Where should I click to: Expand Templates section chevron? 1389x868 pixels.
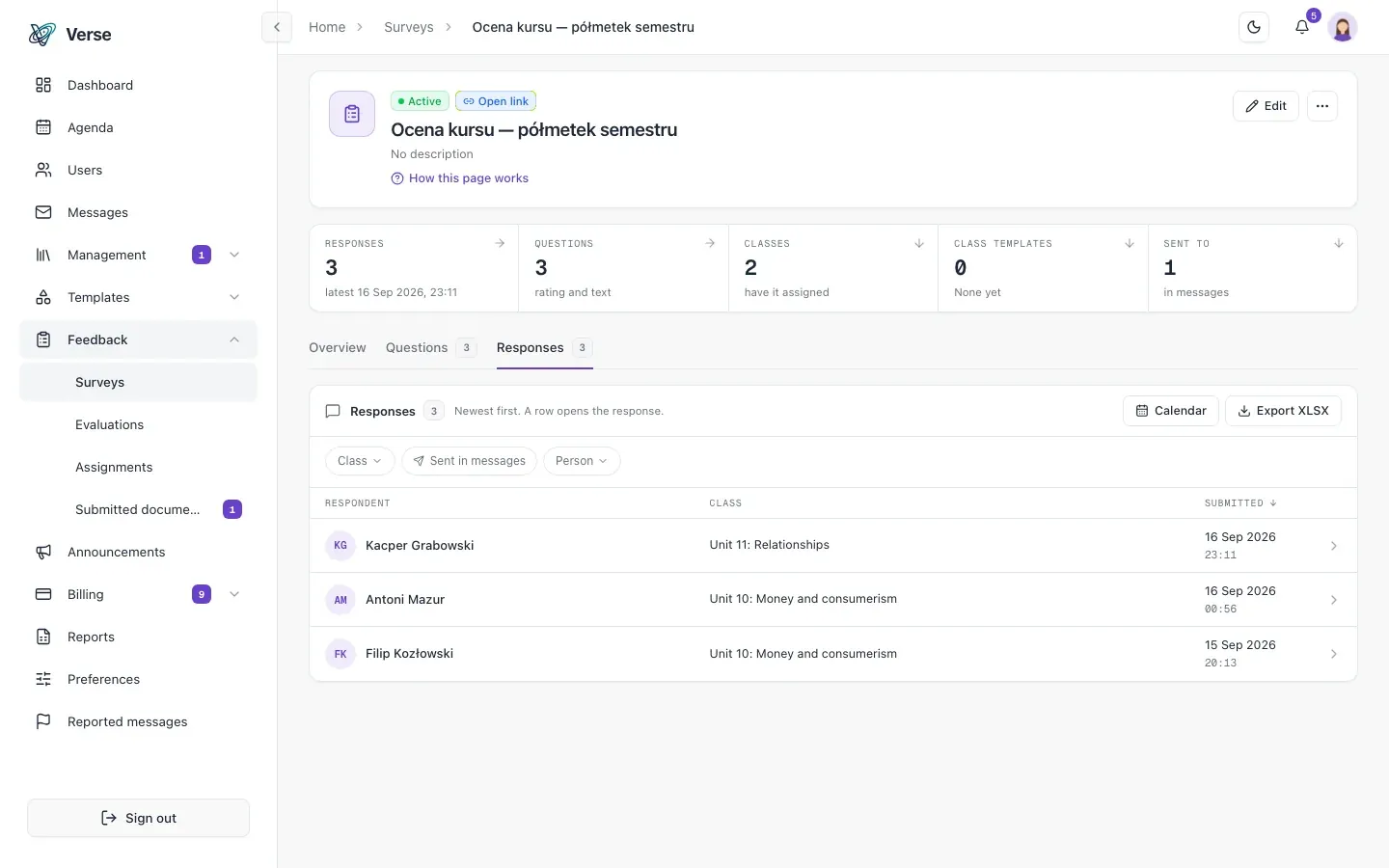234,297
